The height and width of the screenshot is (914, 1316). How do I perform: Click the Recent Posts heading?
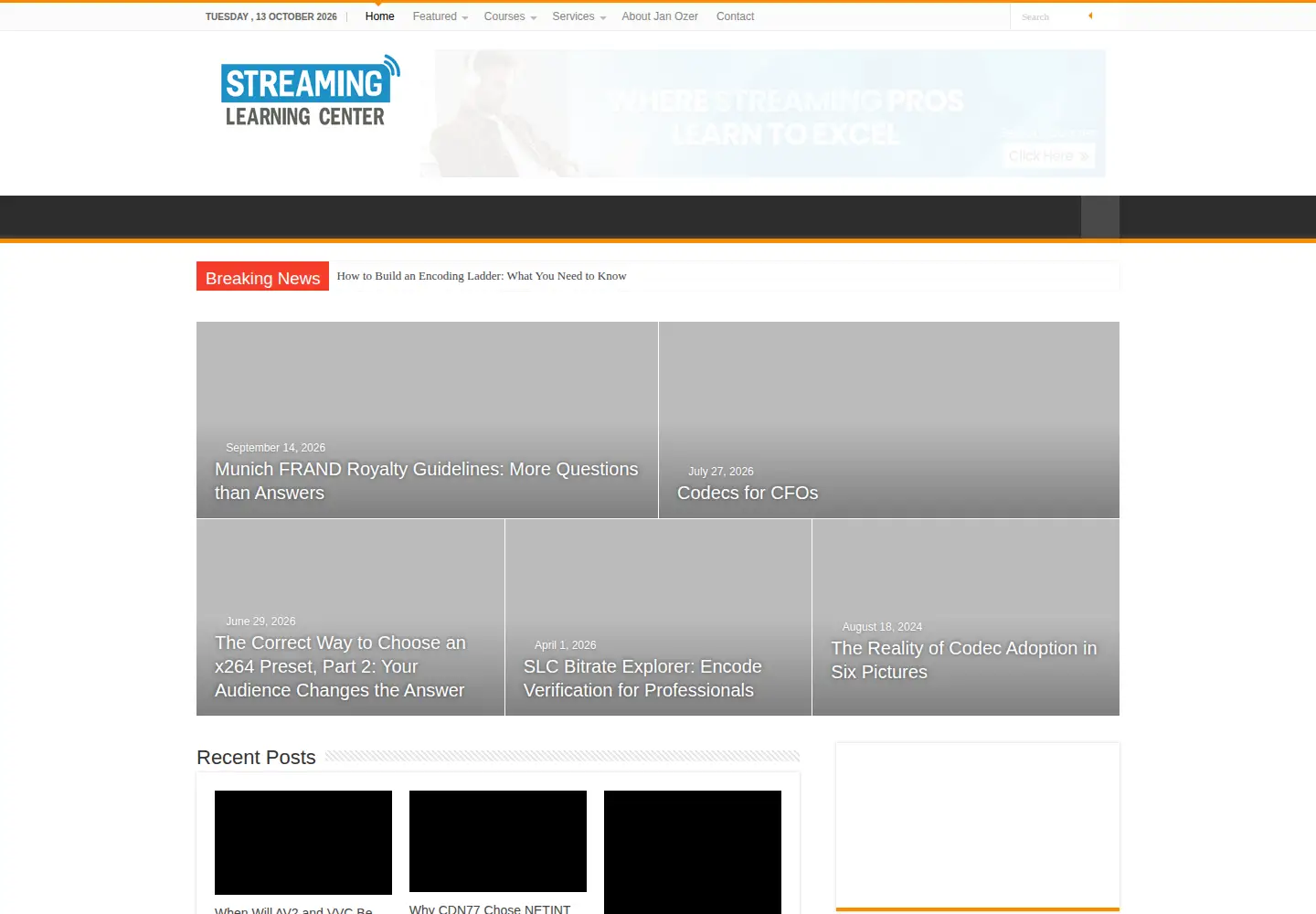click(256, 758)
